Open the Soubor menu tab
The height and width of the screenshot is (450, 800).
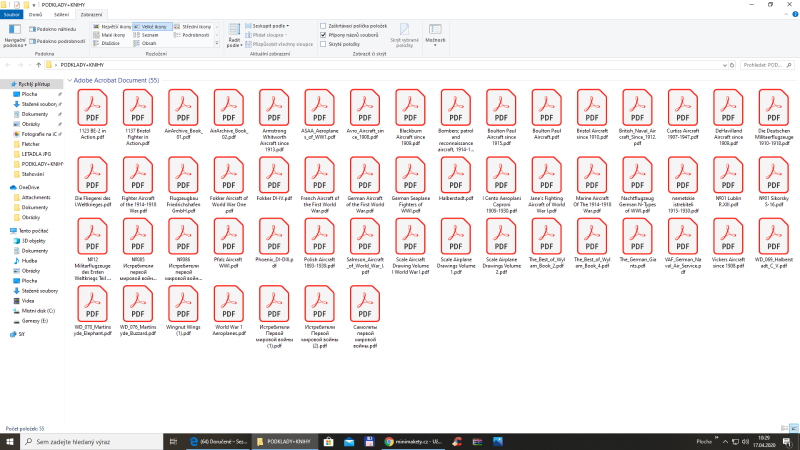point(11,14)
